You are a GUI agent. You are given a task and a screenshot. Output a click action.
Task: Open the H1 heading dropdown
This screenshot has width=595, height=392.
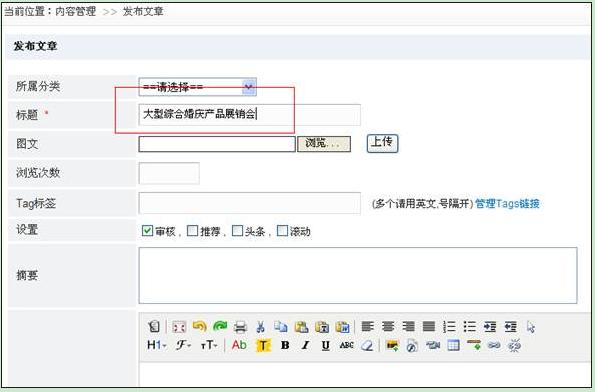click(x=157, y=345)
